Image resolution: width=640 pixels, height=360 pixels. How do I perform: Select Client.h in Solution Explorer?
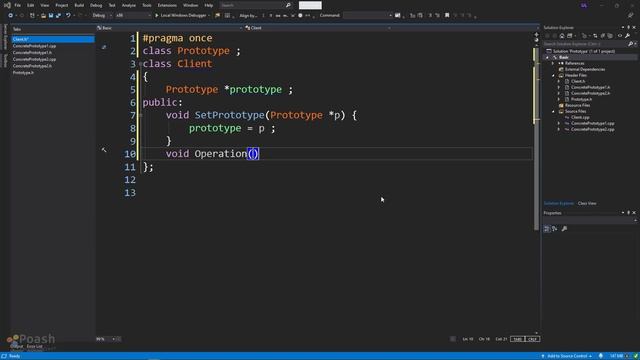click(578, 81)
